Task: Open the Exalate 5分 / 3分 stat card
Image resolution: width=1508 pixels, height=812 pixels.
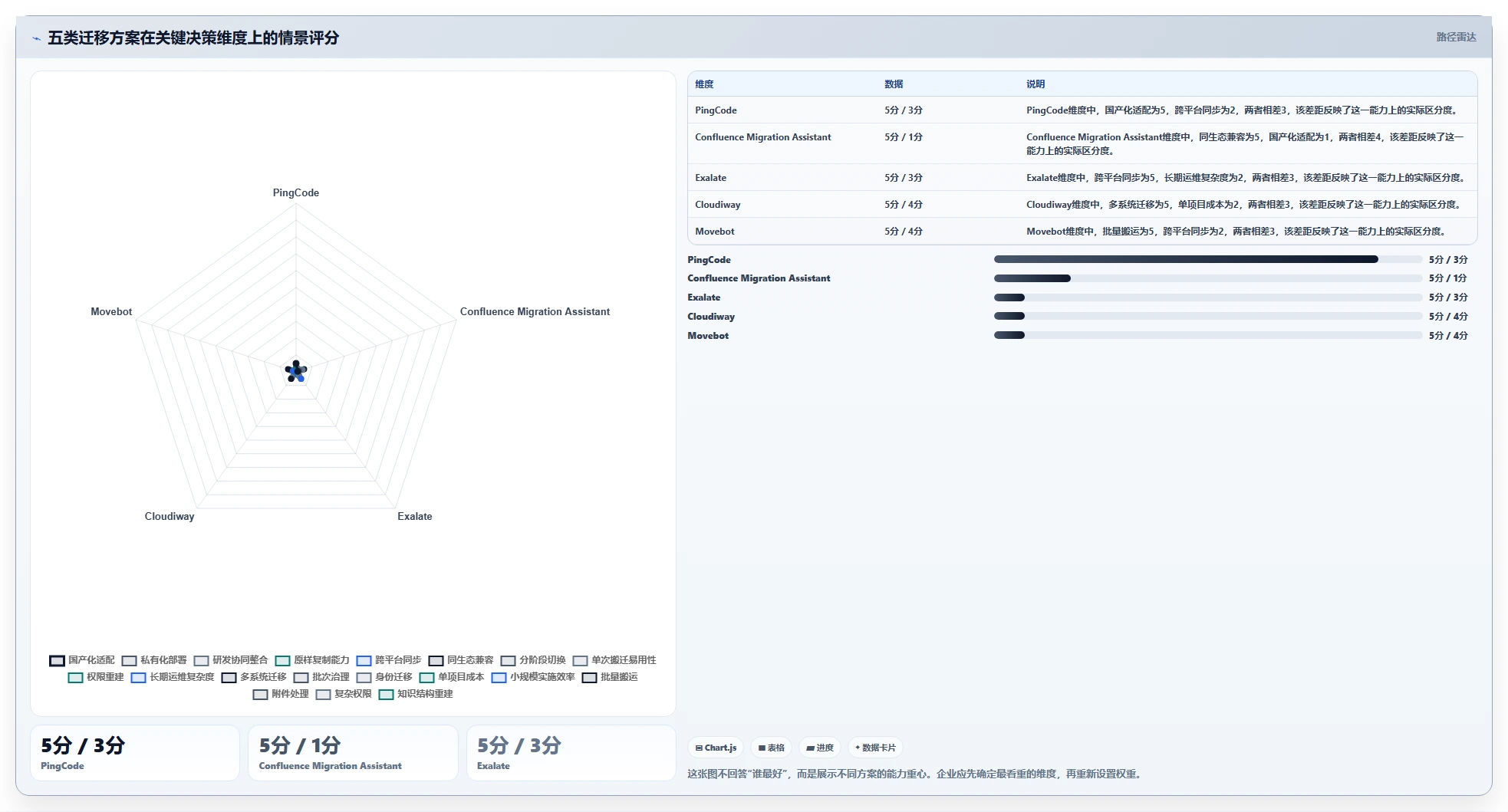Action: click(x=571, y=753)
